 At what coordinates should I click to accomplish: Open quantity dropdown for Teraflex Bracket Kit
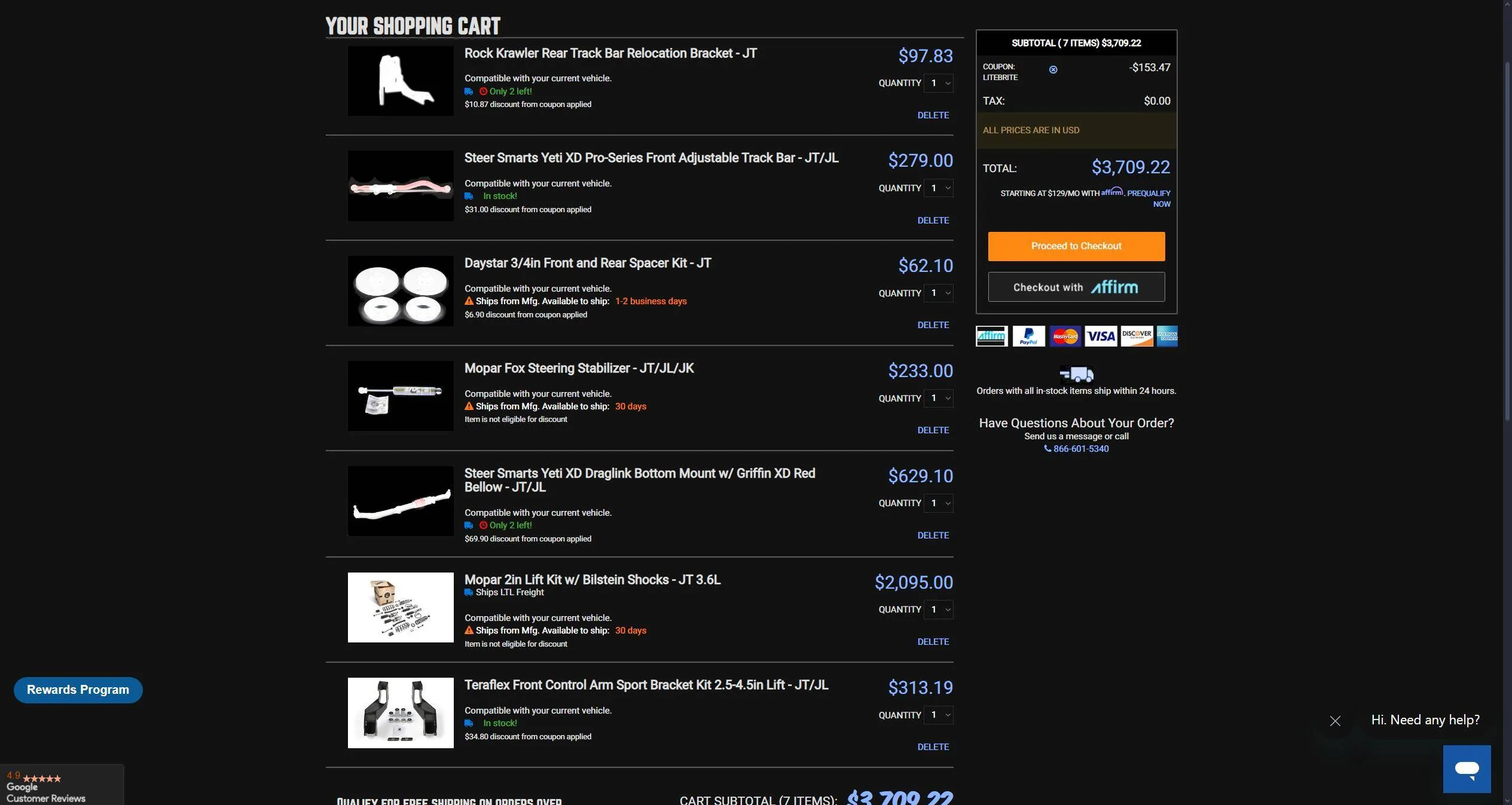(938, 715)
